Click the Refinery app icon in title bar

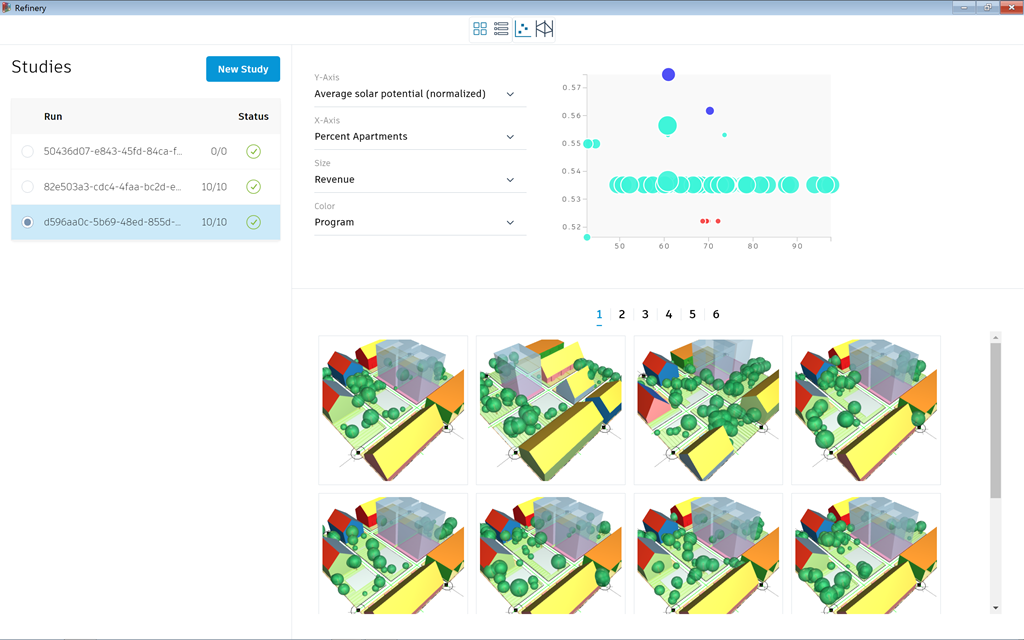click(7, 7)
